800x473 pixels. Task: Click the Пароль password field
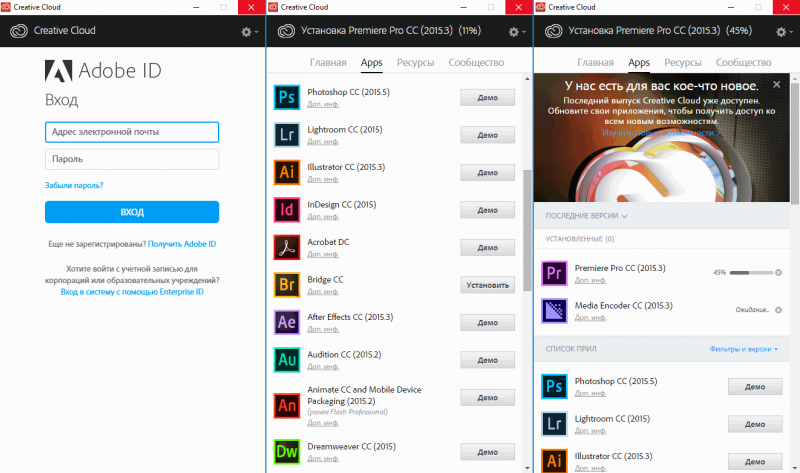132,159
